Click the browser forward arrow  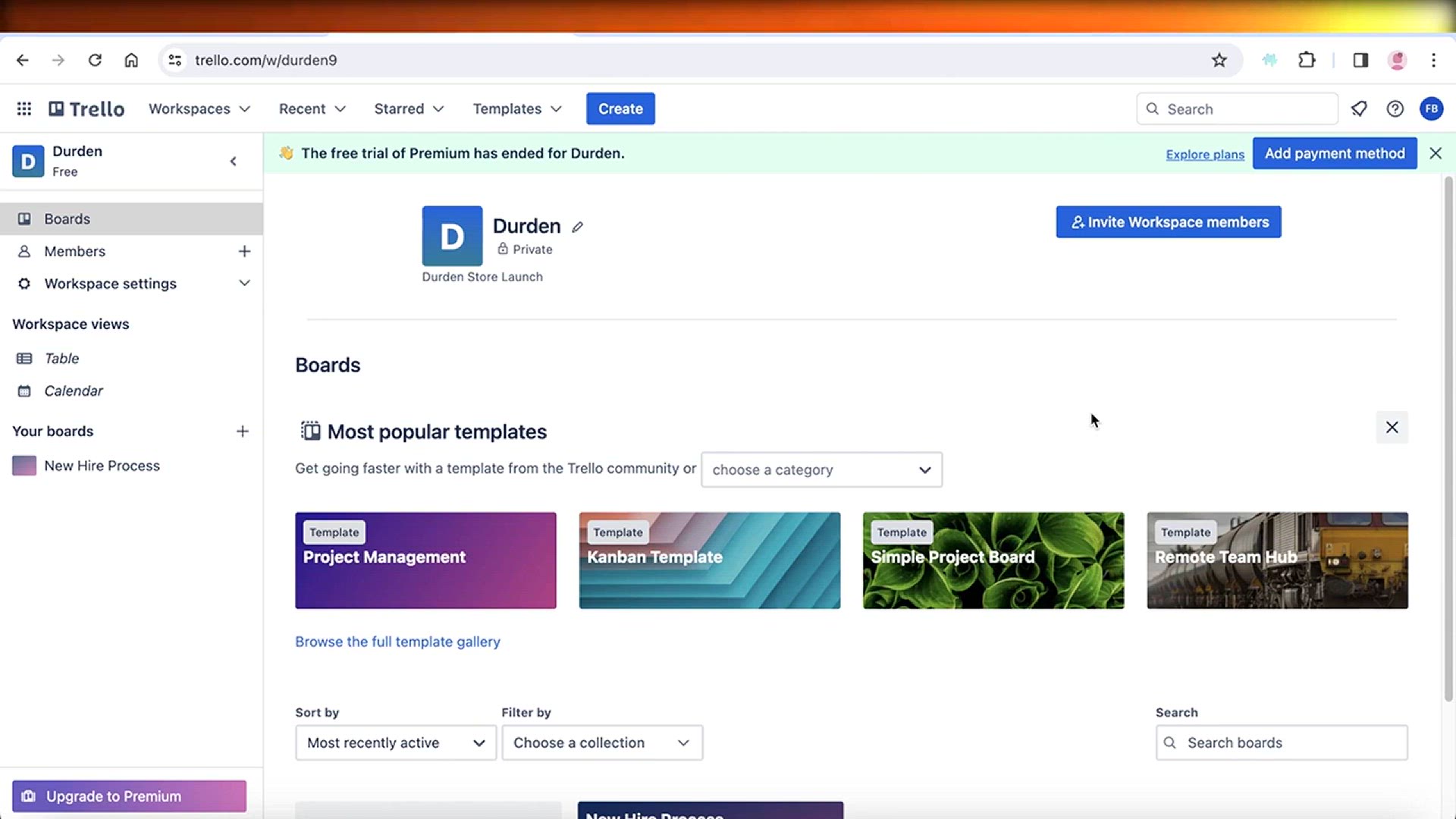coord(58,60)
